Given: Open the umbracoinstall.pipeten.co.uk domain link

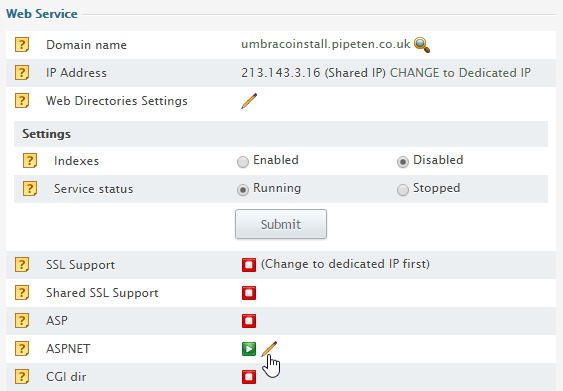Looking at the screenshot, I should click(x=326, y=44).
